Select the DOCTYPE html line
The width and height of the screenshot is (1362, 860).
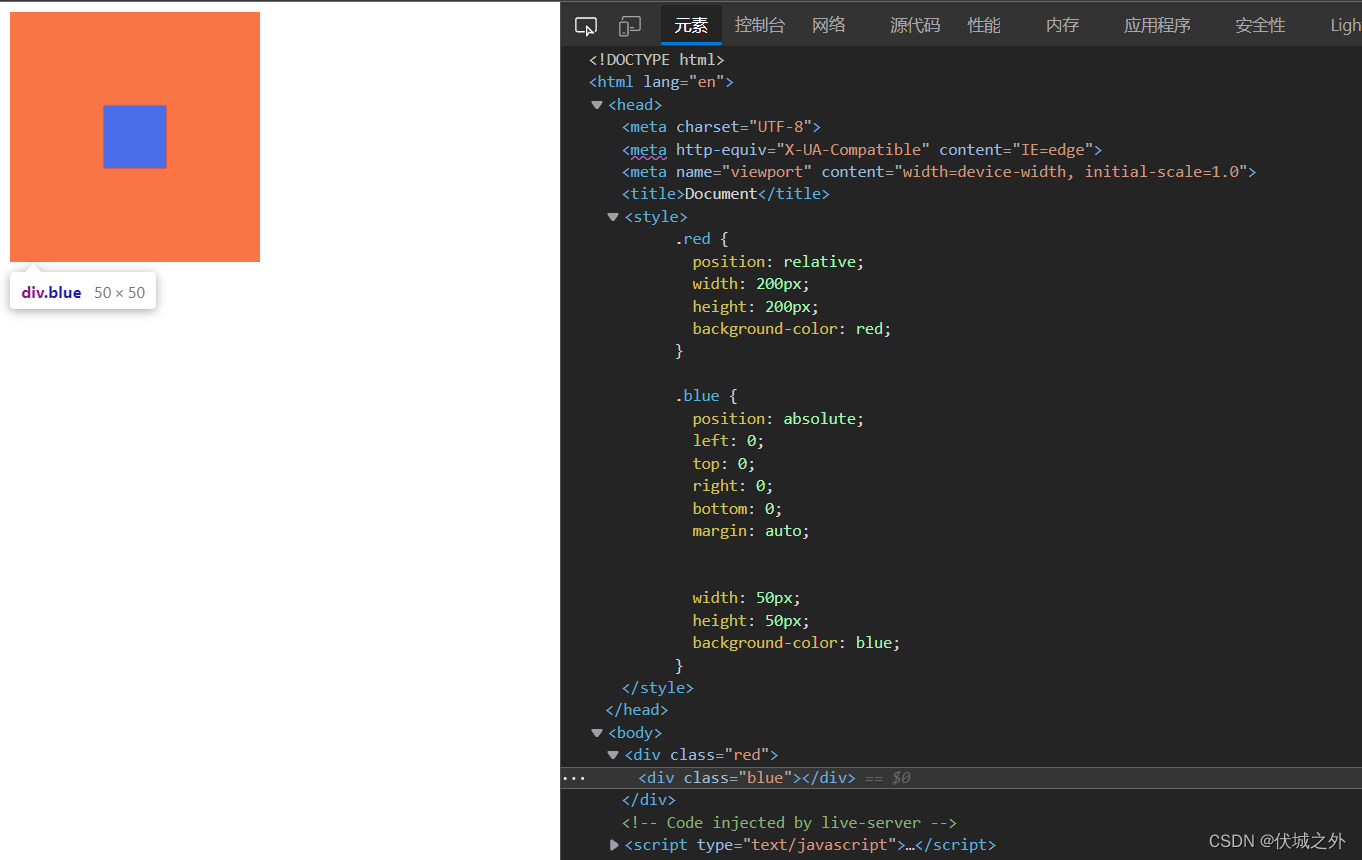click(656, 60)
